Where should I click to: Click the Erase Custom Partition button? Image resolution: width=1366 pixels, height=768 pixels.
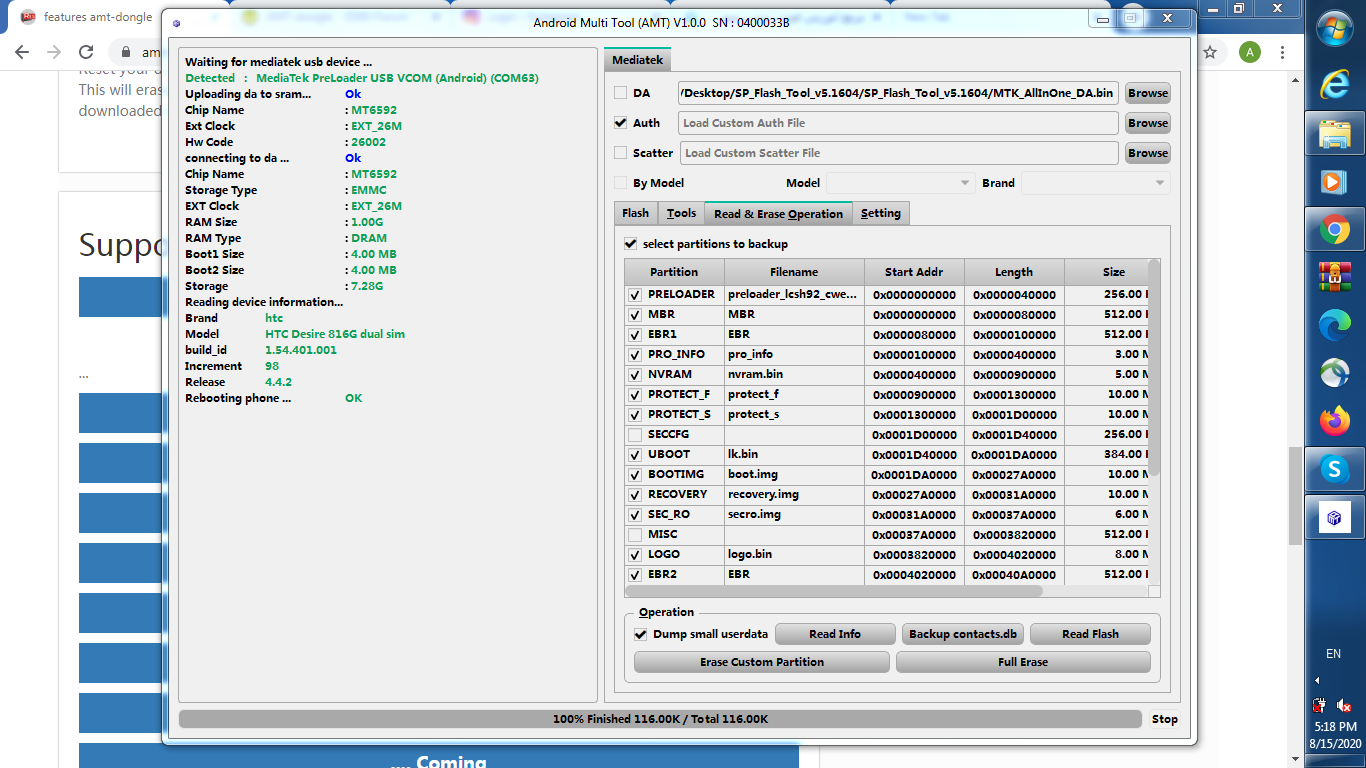click(x=762, y=662)
